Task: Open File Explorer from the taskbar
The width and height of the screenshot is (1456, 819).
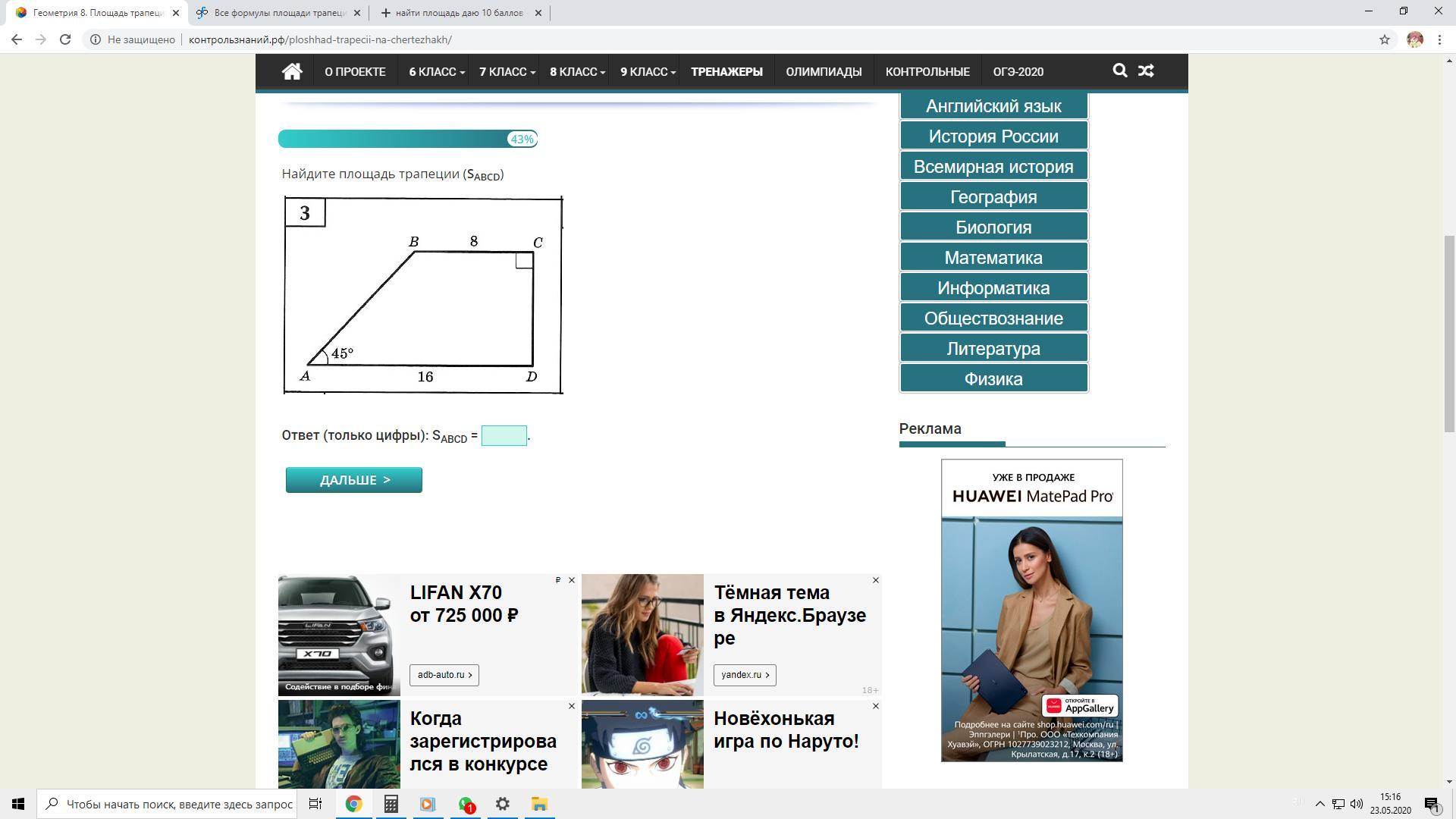Action: tap(539, 805)
